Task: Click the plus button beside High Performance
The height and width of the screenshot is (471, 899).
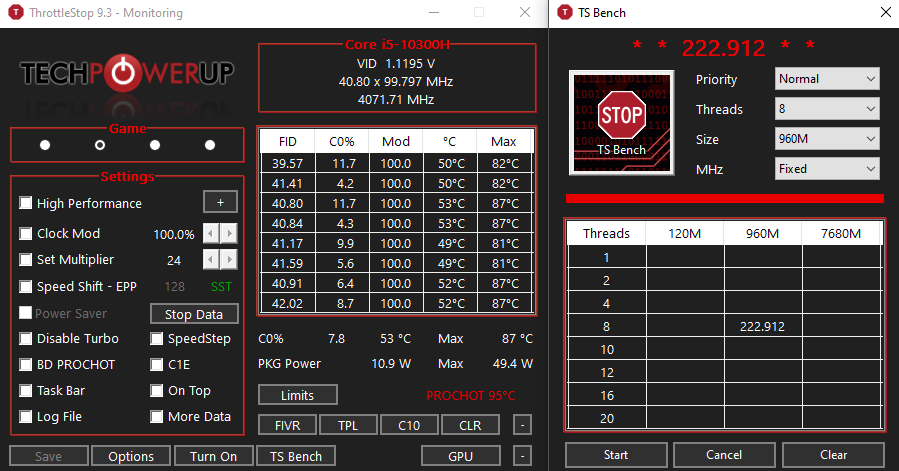Action: click(x=220, y=202)
